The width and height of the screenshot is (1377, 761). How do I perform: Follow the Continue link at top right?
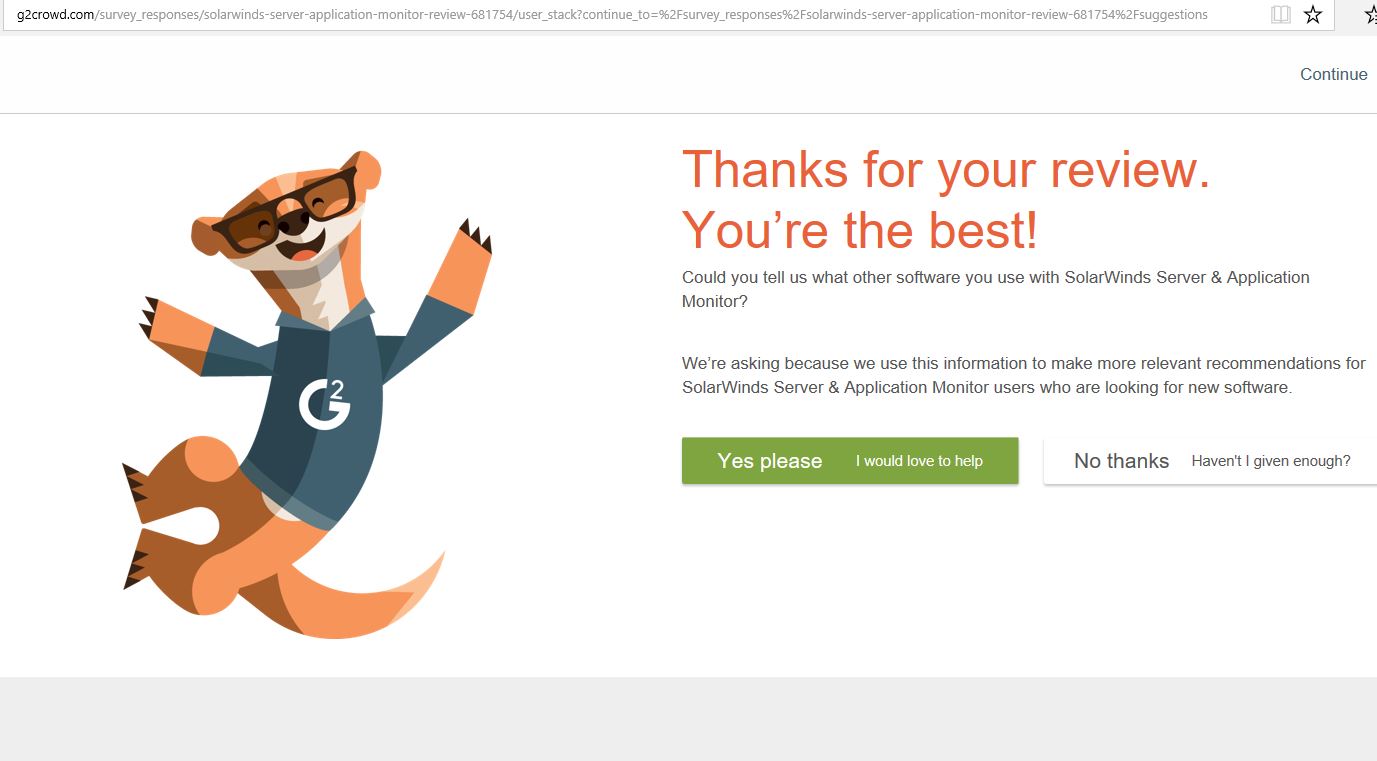pos(1333,74)
